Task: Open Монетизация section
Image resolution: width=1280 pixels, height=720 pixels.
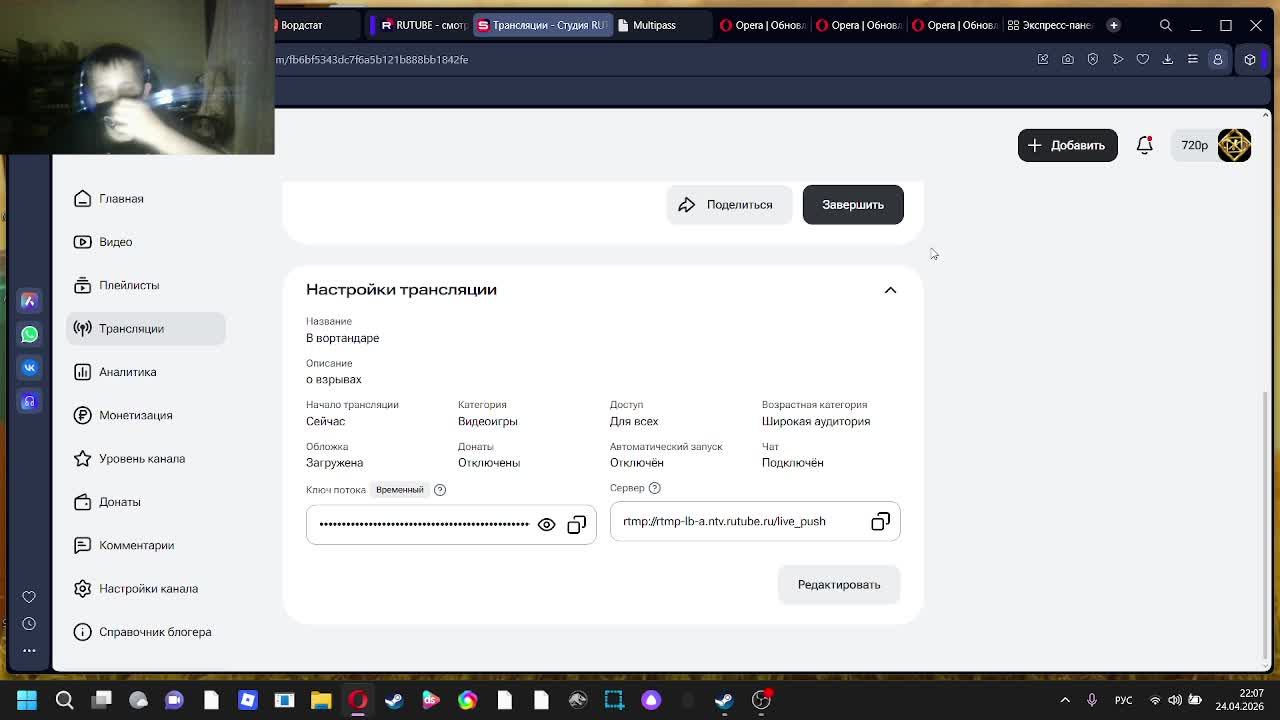Action: (x=146, y=415)
